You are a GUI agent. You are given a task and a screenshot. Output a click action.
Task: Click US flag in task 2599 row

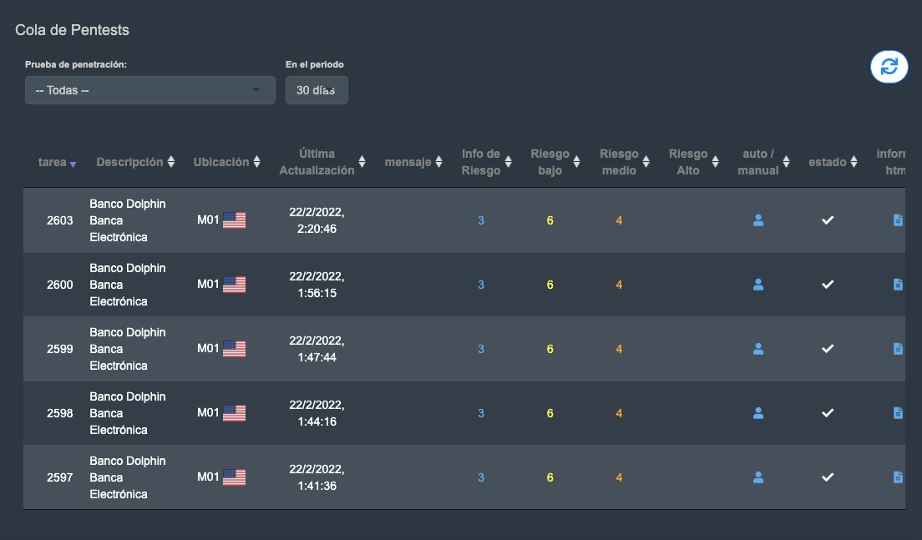[x=234, y=349]
